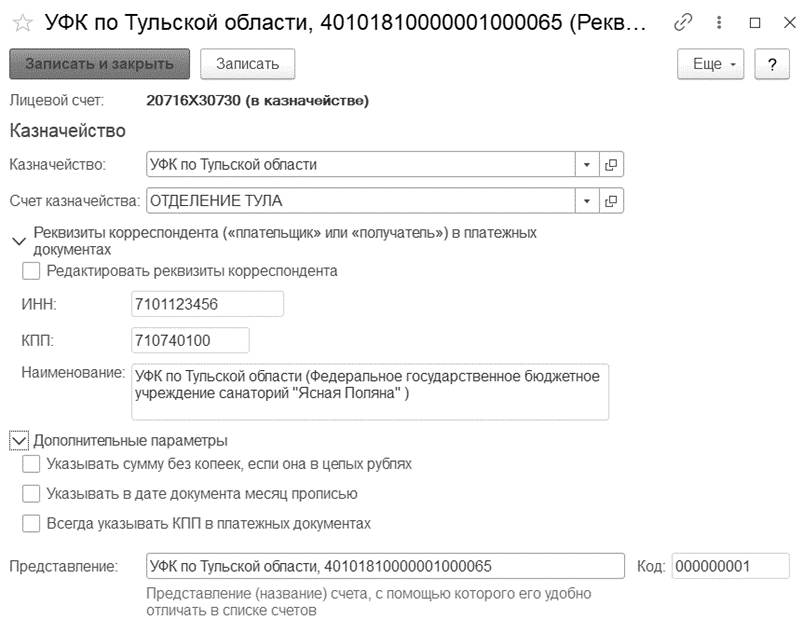
Task: Click the Записать и закрыть button
Action: coord(99,64)
